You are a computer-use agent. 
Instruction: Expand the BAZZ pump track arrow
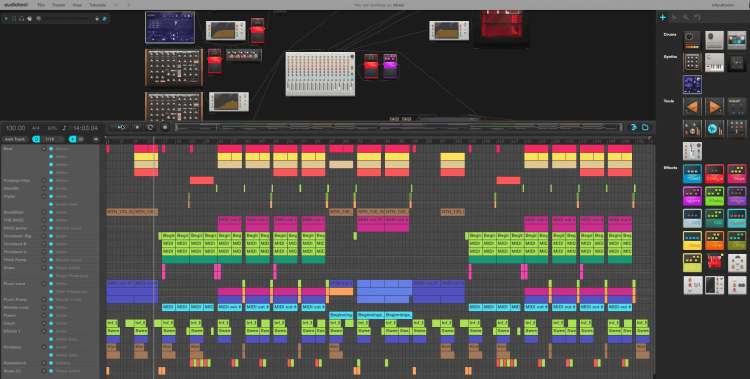coord(44,228)
